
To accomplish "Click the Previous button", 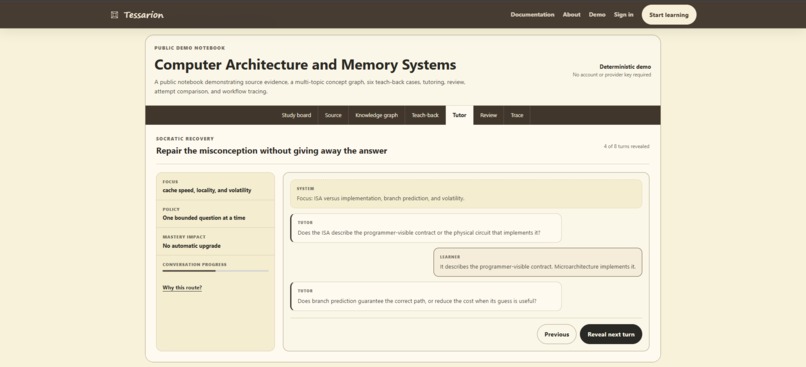I will click(x=556, y=334).
